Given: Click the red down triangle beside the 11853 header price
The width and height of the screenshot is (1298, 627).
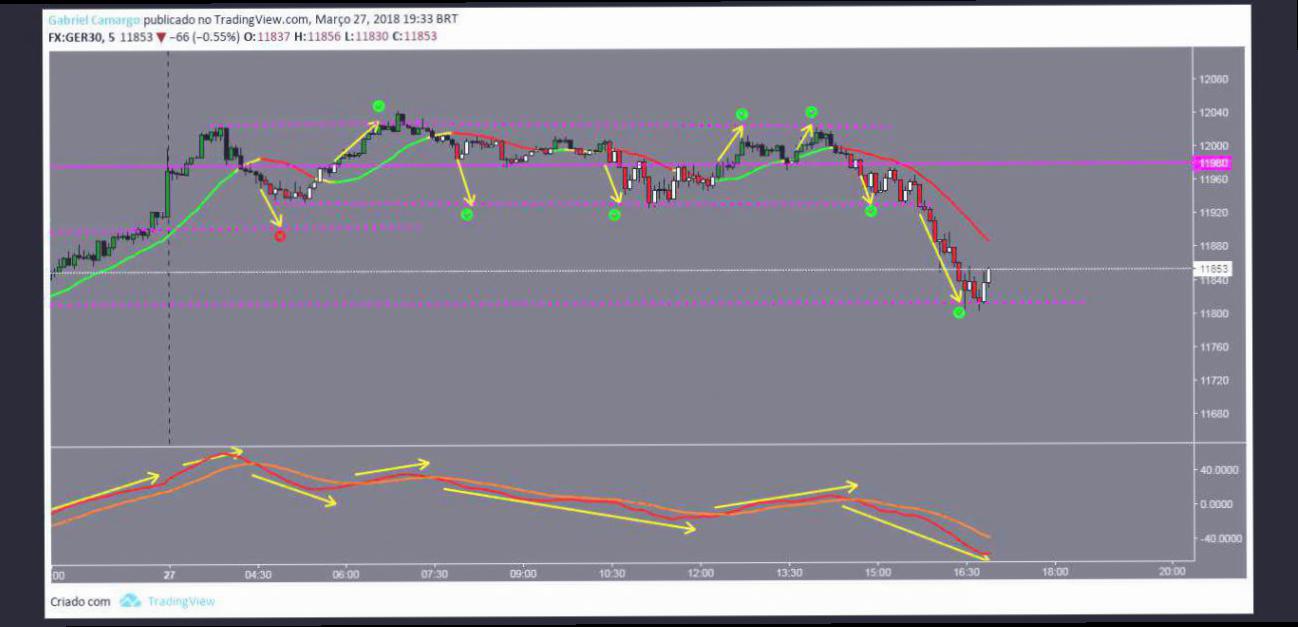Looking at the screenshot, I should click(161, 37).
